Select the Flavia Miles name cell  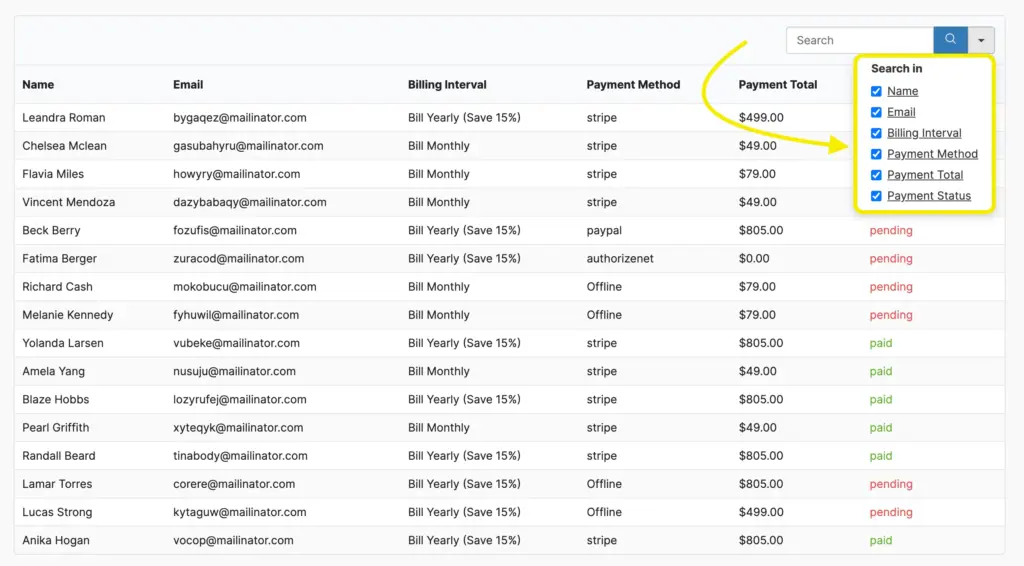tap(53, 174)
